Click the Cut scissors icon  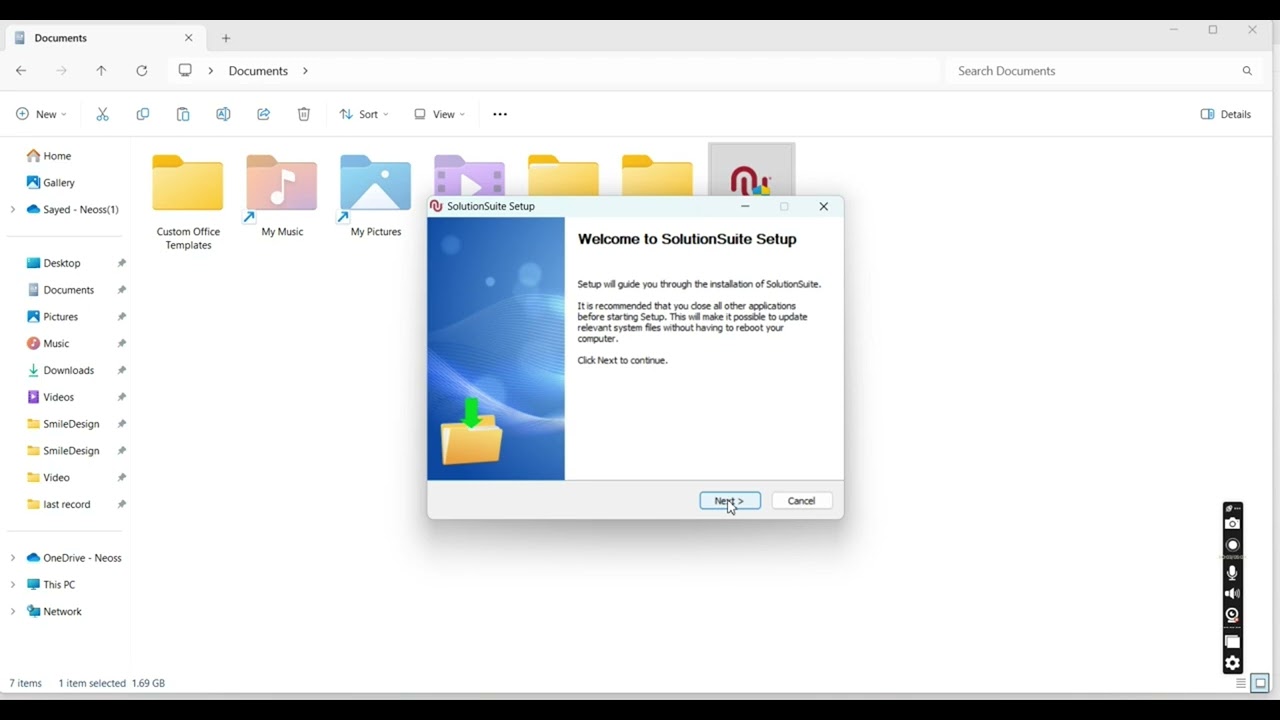click(102, 114)
